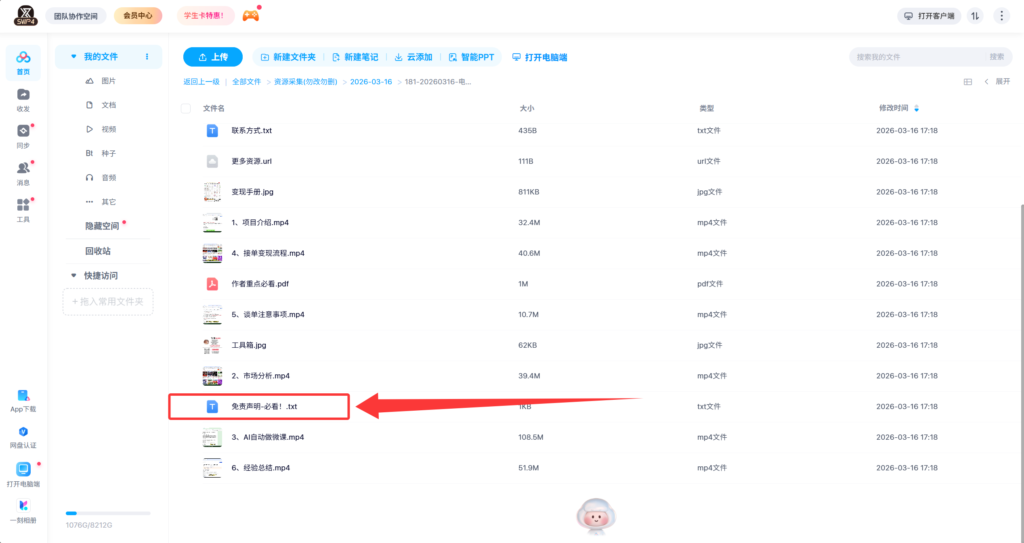Open the three-dot menu at top right
The width and height of the screenshot is (1024, 543).
pyautogui.click(x=1001, y=16)
